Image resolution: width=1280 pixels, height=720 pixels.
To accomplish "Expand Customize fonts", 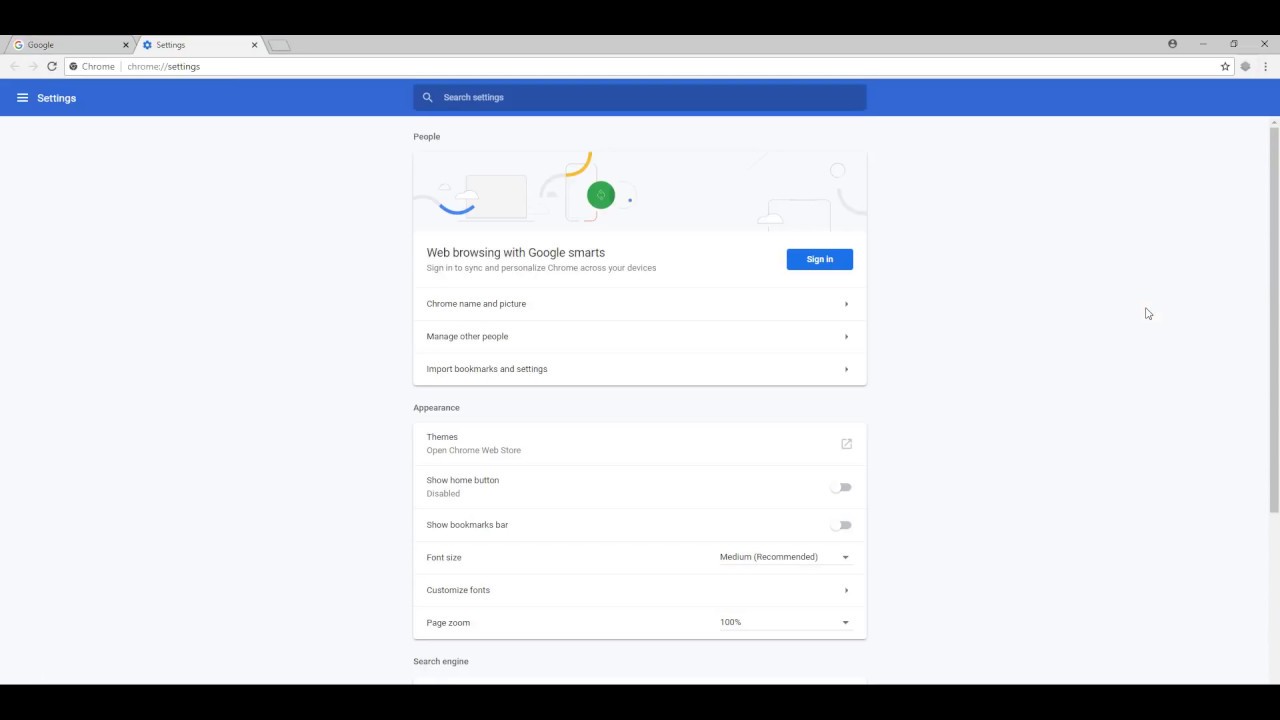I will (x=640, y=590).
